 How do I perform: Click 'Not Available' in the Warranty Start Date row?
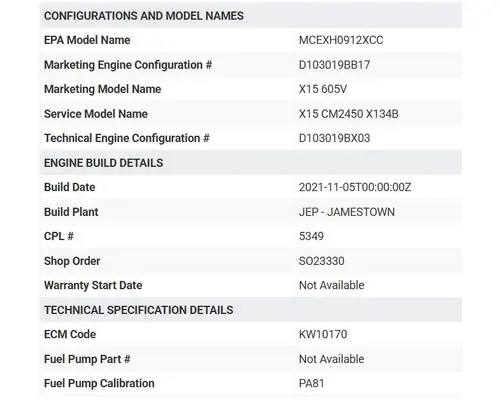point(332,285)
